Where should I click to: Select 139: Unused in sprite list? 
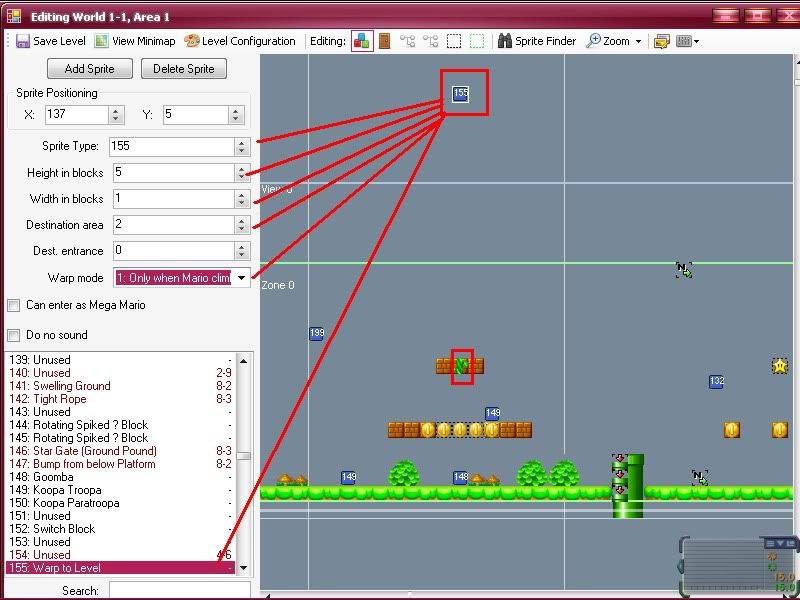tap(120, 360)
